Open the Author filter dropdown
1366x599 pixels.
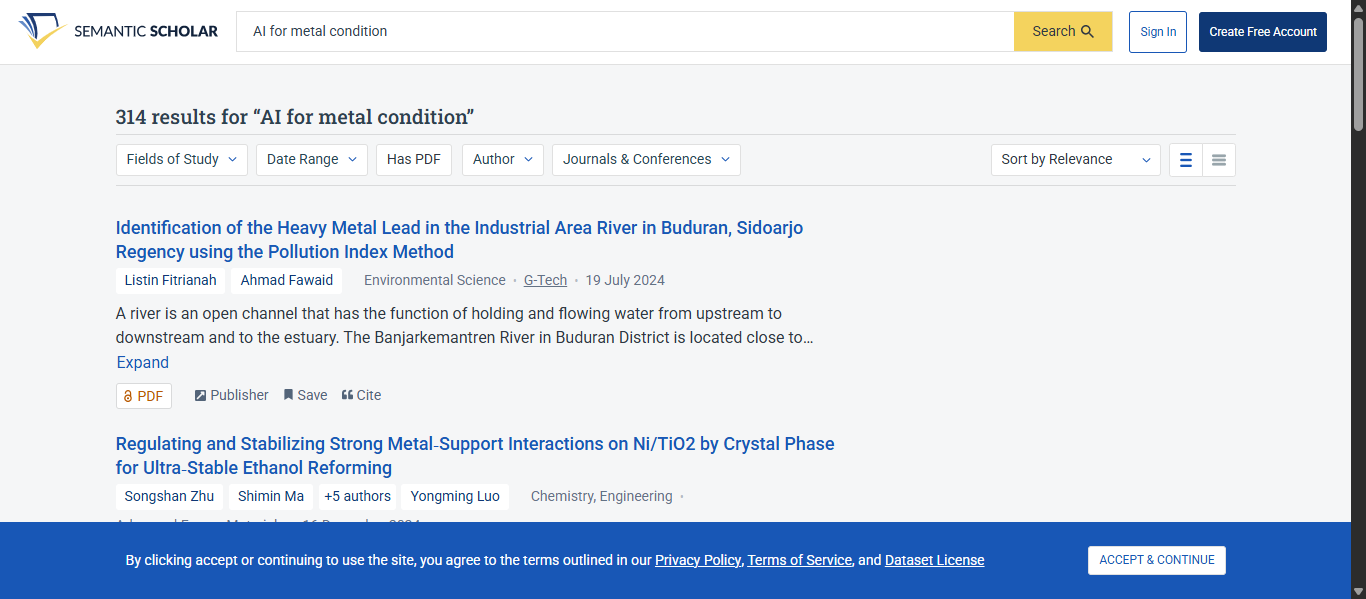(503, 160)
